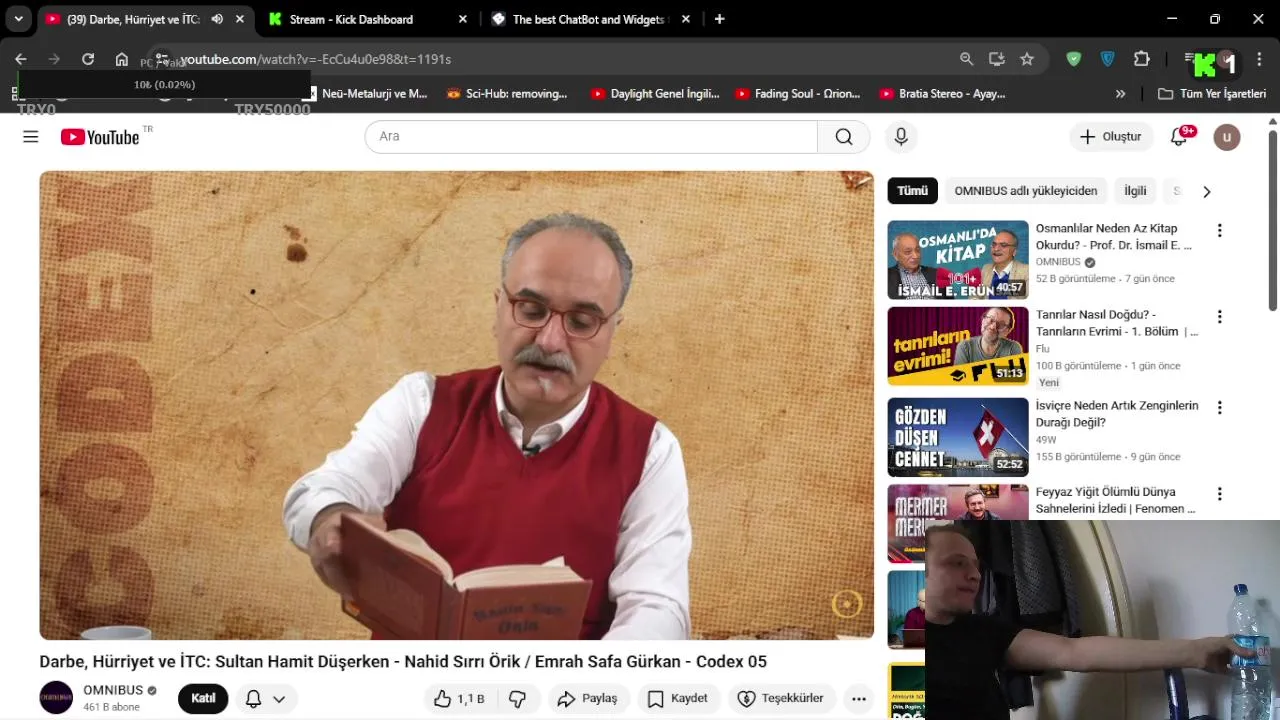This screenshot has height=720, width=1280.
Task: Select the Tümü filter chip
Action: coord(912,191)
